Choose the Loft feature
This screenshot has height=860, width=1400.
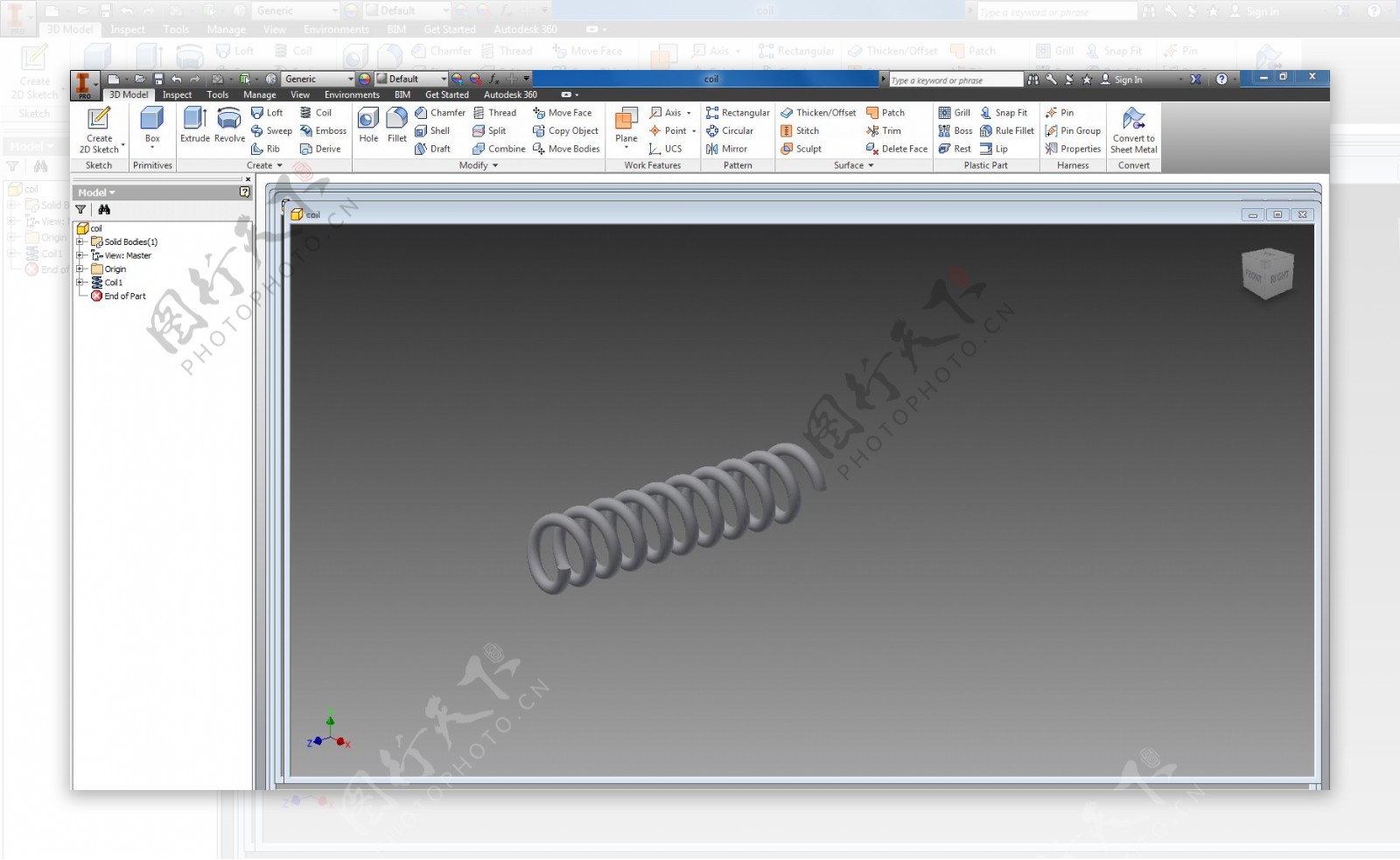coord(267,113)
